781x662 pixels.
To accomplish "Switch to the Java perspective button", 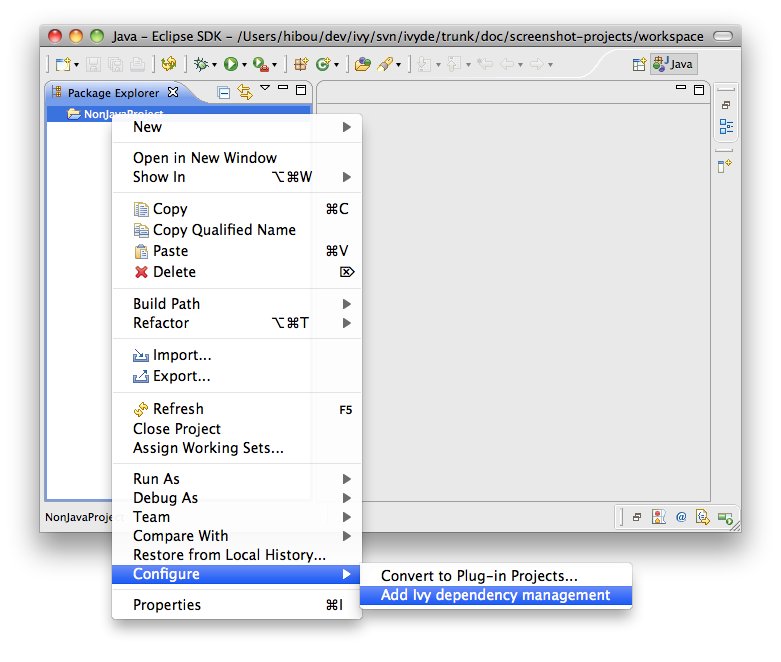I will 673,64.
